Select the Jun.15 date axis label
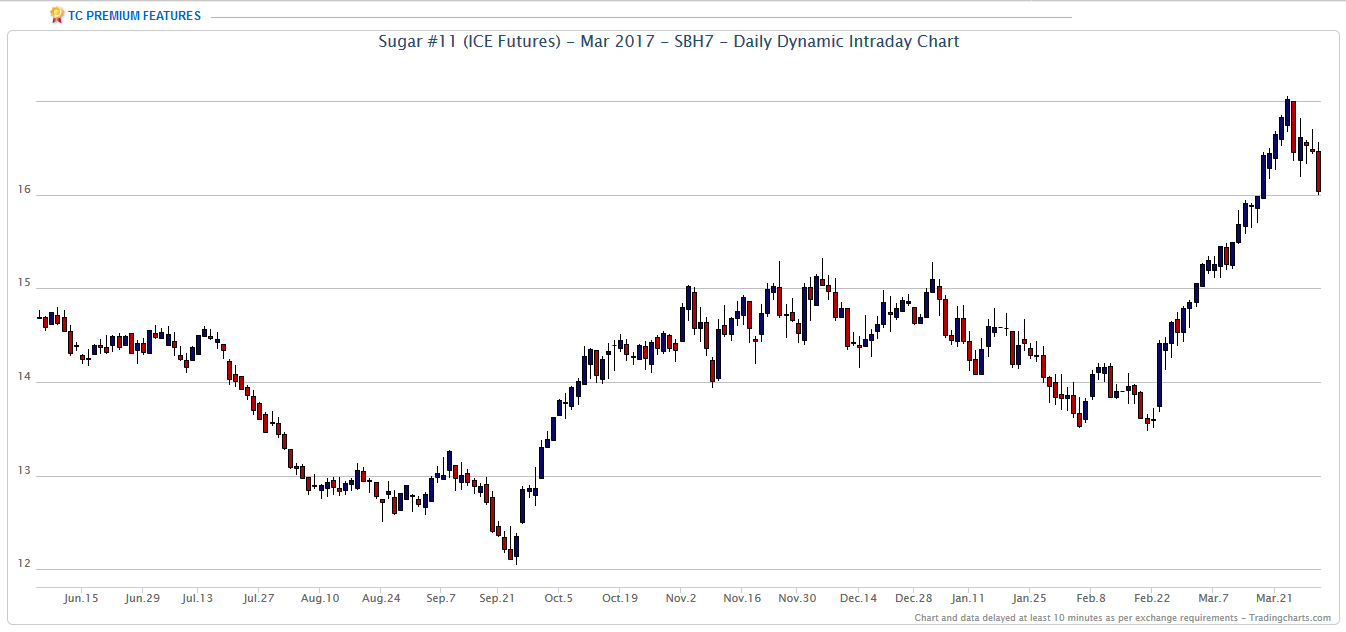The width and height of the screenshot is (1346, 632). [80, 598]
